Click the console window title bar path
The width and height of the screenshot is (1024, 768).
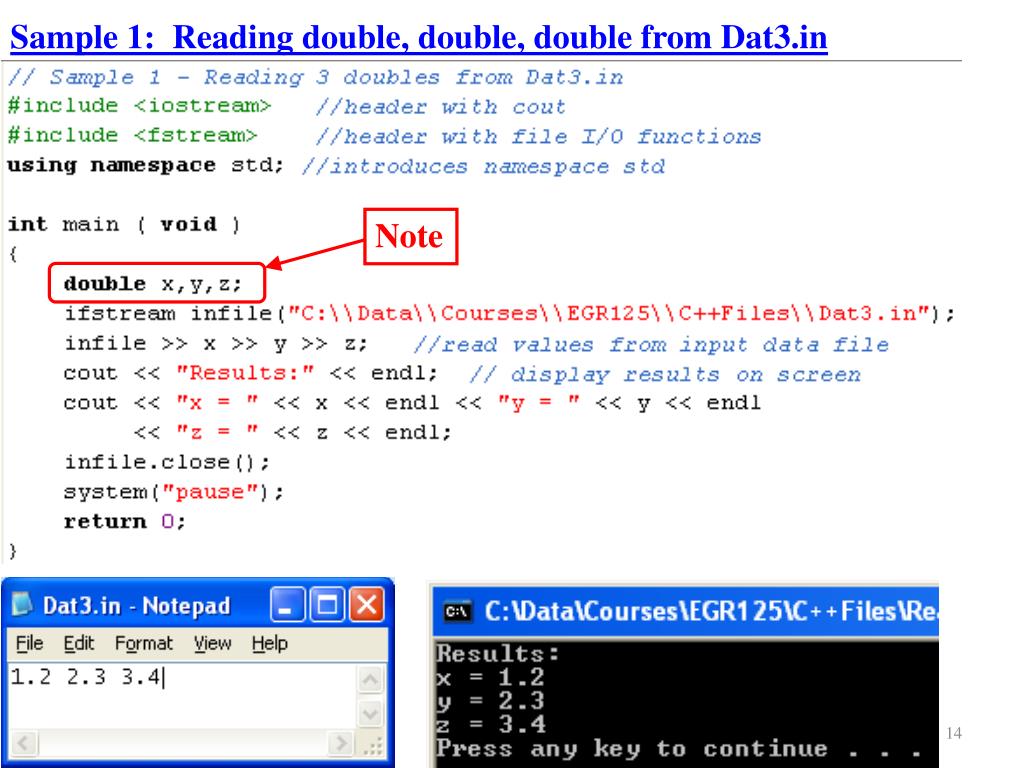click(x=711, y=611)
